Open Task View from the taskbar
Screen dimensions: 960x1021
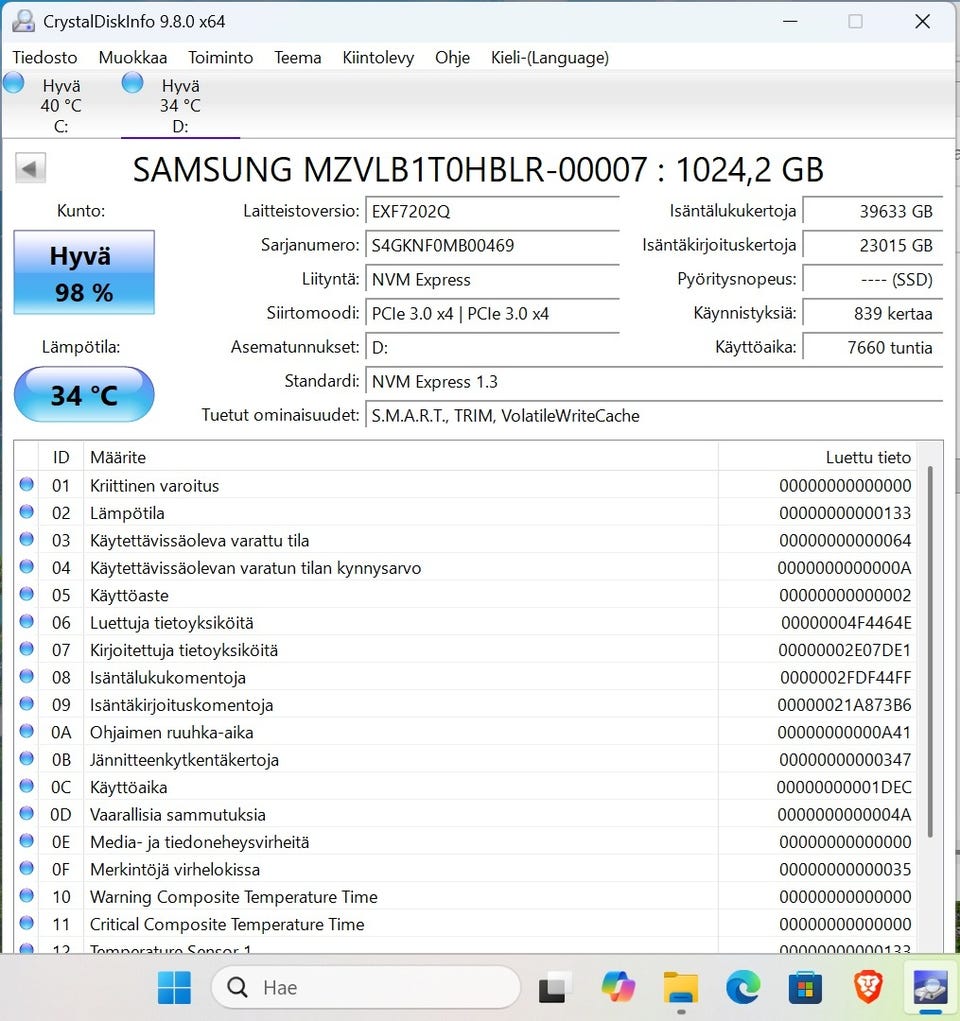tap(555, 987)
